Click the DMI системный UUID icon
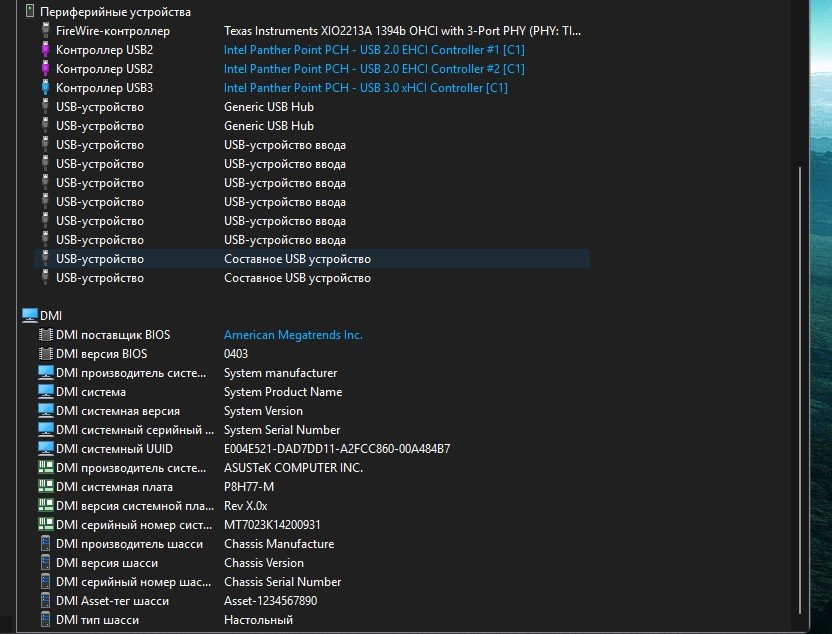 [x=45, y=449]
